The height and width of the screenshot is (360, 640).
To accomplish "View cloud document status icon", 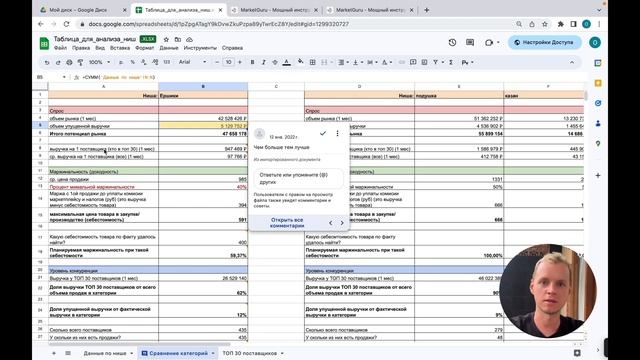I will [x=189, y=40].
